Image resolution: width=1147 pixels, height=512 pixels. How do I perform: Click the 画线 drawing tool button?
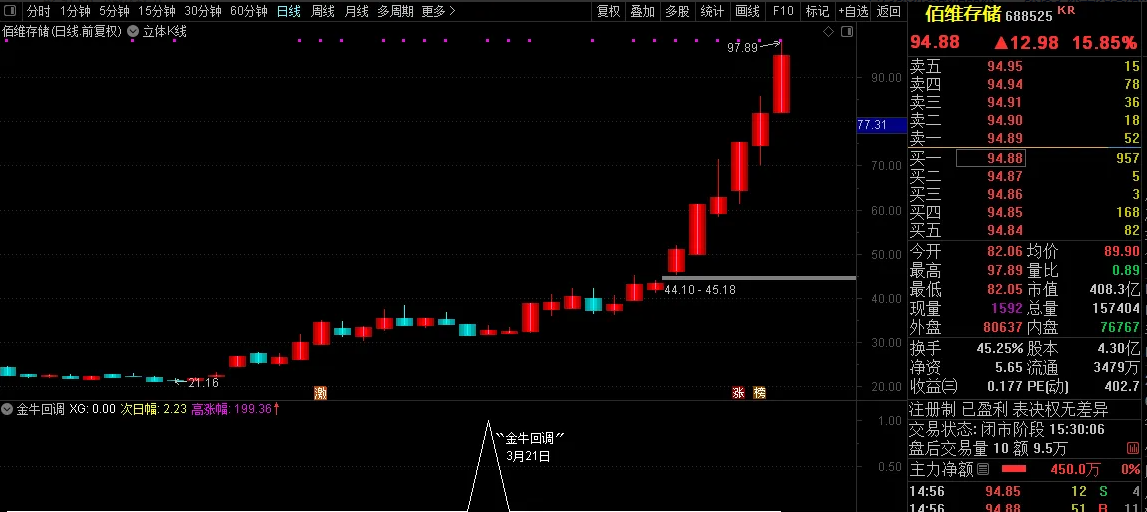(x=747, y=11)
